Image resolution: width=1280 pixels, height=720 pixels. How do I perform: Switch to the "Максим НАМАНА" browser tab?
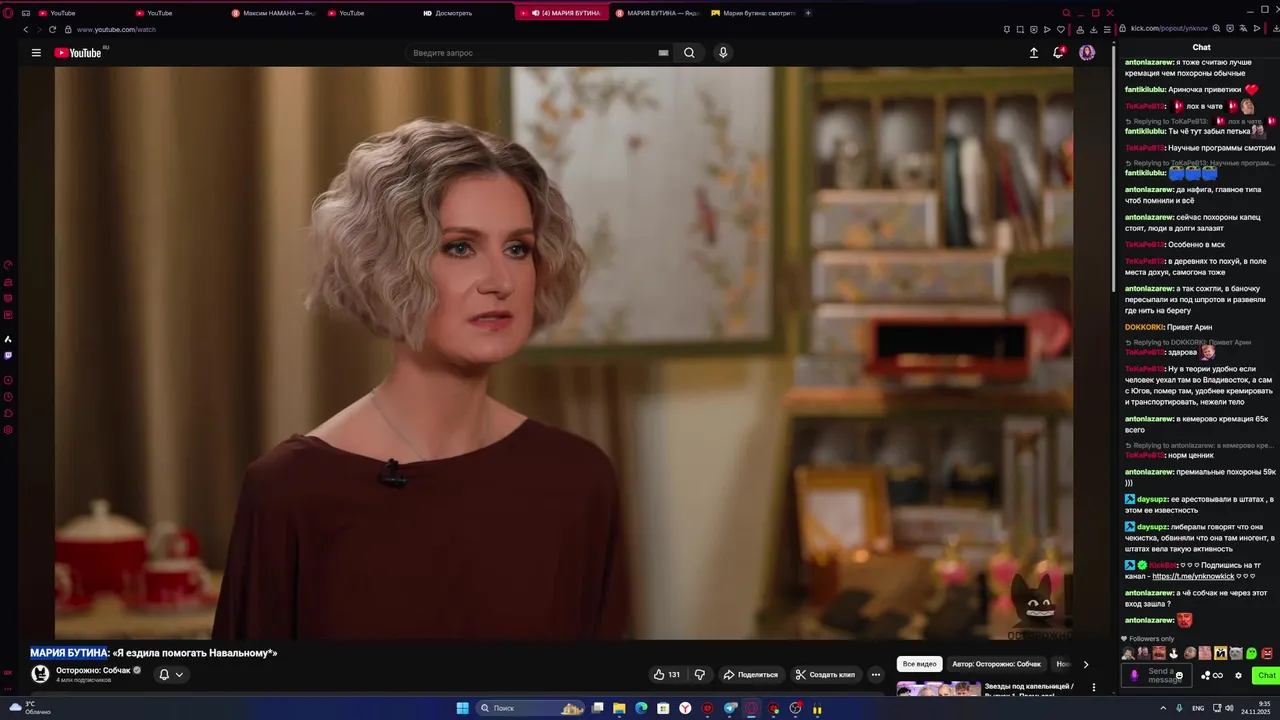(272, 13)
